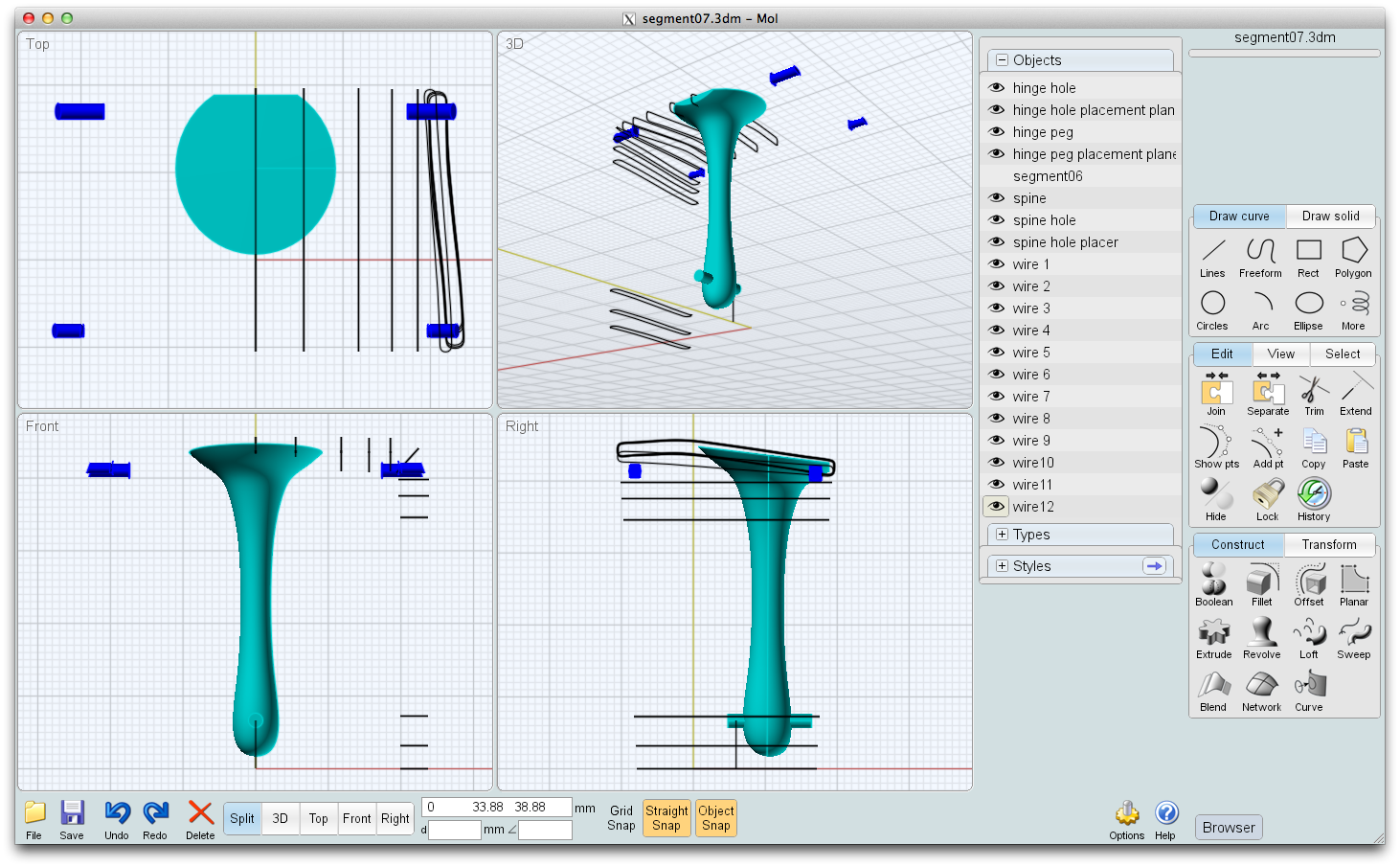Hide the spine object via eye icon
1400x867 pixels.
(997, 198)
